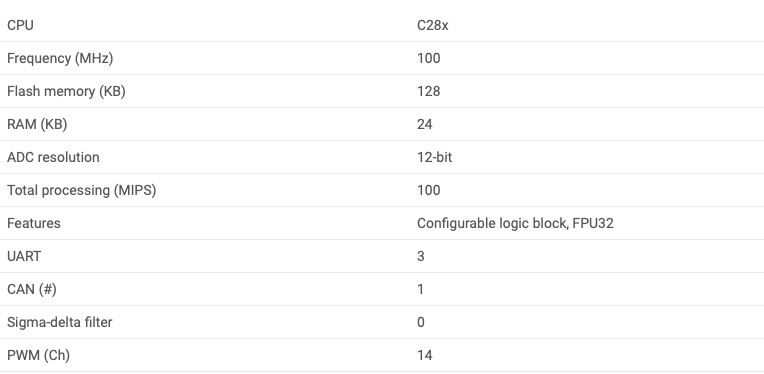Click the CAN (#) row label

coord(32,289)
